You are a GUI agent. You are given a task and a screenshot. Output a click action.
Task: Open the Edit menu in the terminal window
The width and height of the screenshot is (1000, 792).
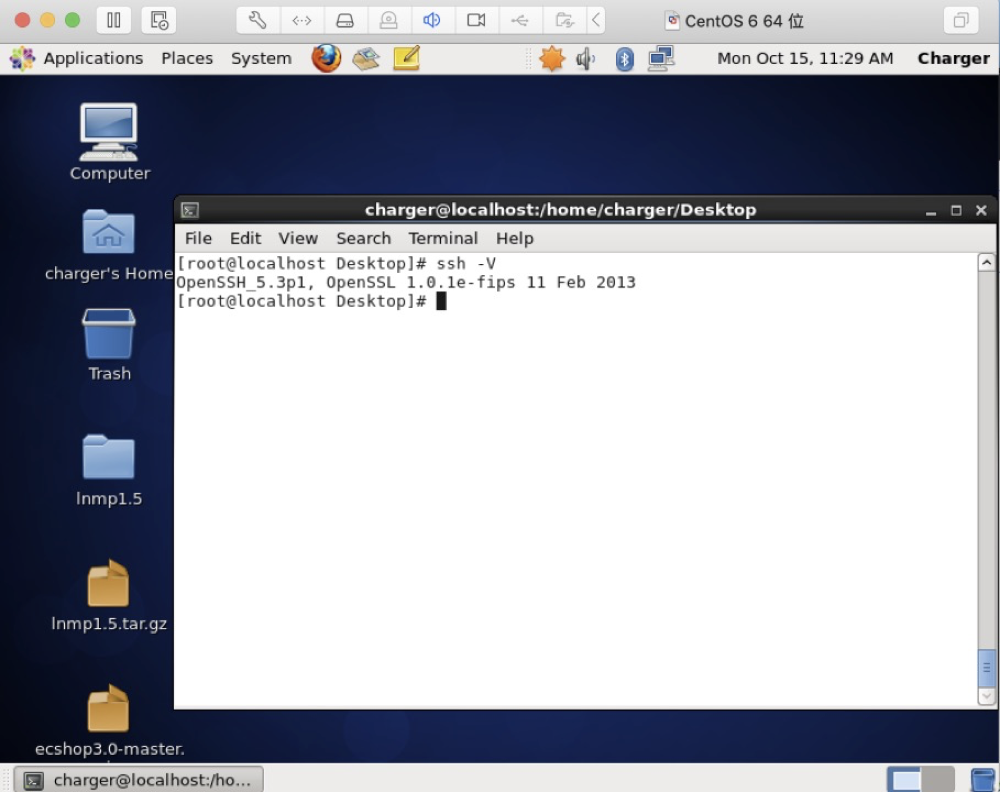click(245, 238)
